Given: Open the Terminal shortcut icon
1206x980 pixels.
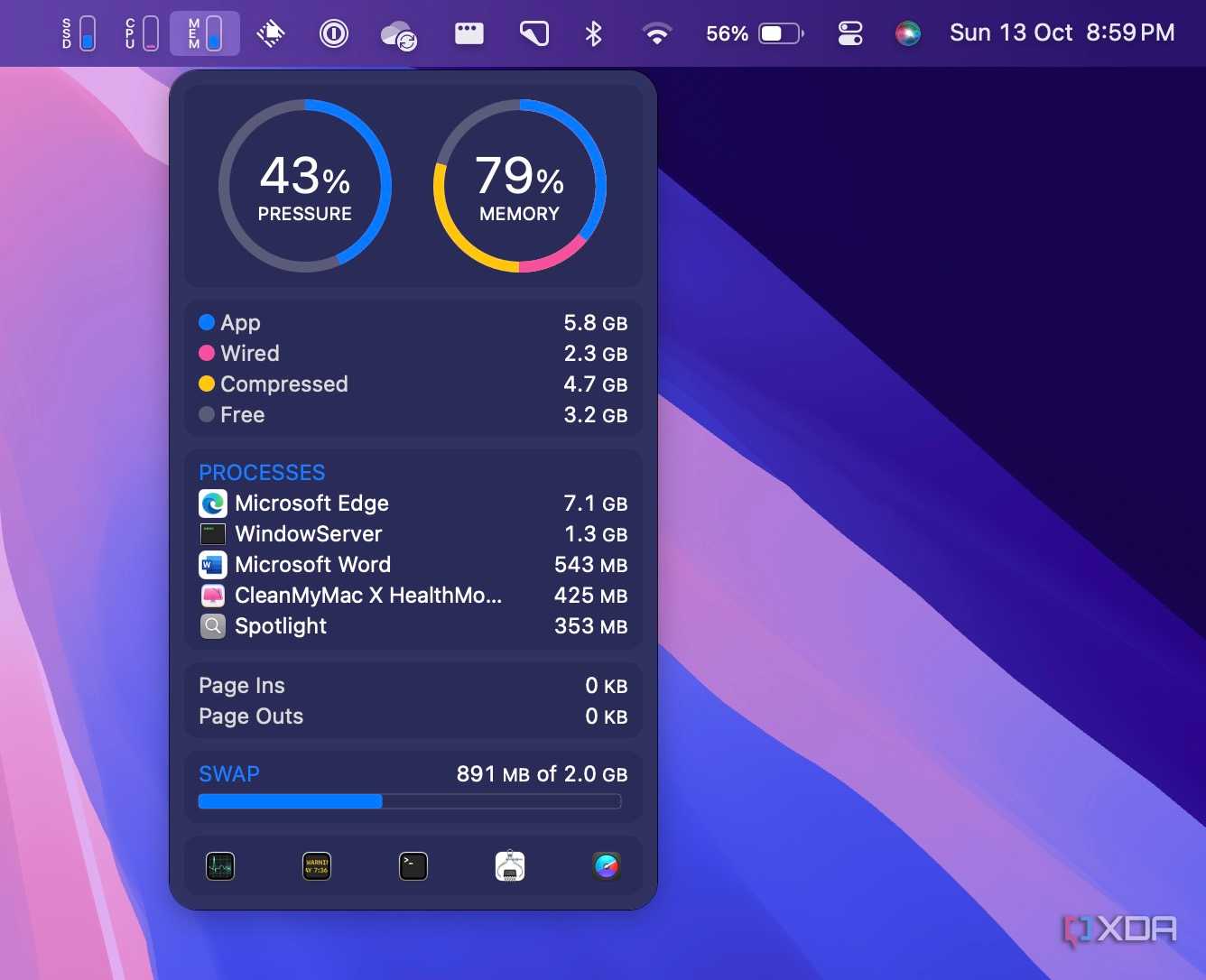Looking at the screenshot, I should click(413, 866).
